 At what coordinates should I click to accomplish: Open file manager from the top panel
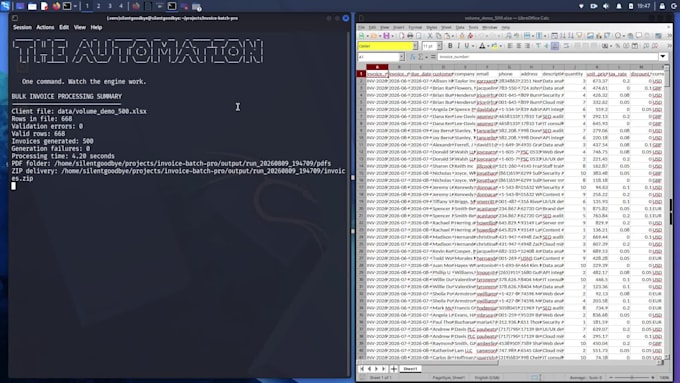[x=32, y=6]
